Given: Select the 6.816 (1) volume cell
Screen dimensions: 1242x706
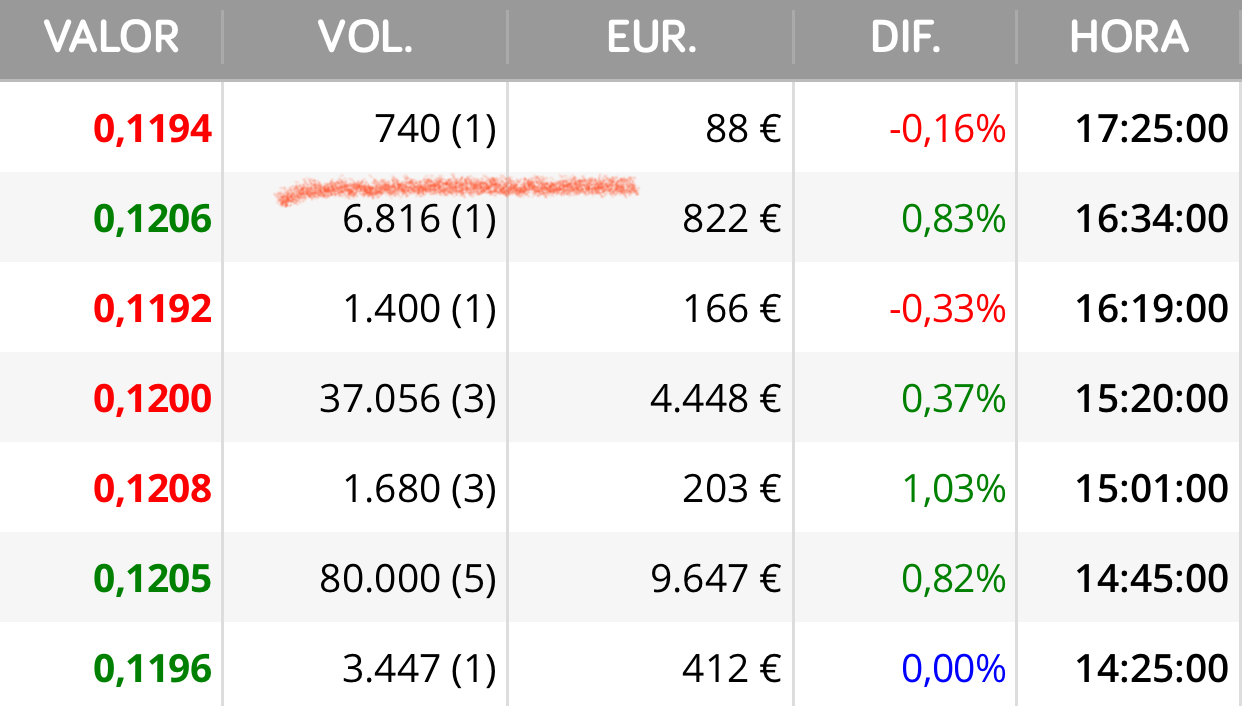Looking at the screenshot, I should (419, 219).
